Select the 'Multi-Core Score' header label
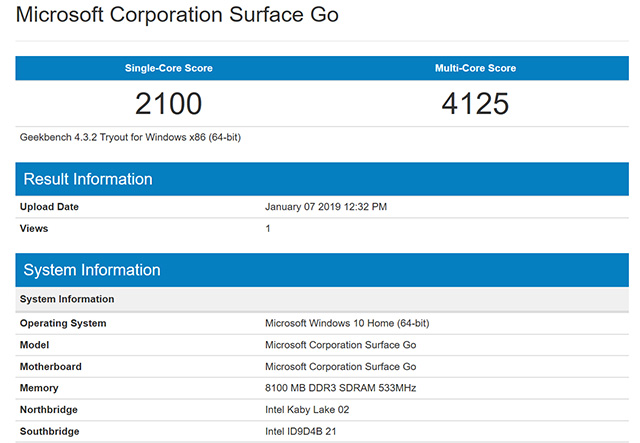The image size is (640, 443). tap(476, 68)
